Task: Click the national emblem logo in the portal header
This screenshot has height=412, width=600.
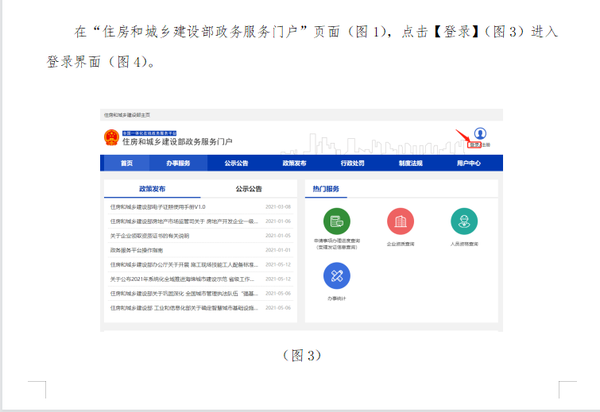Action: pyautogui.click(x=111, y=138)
